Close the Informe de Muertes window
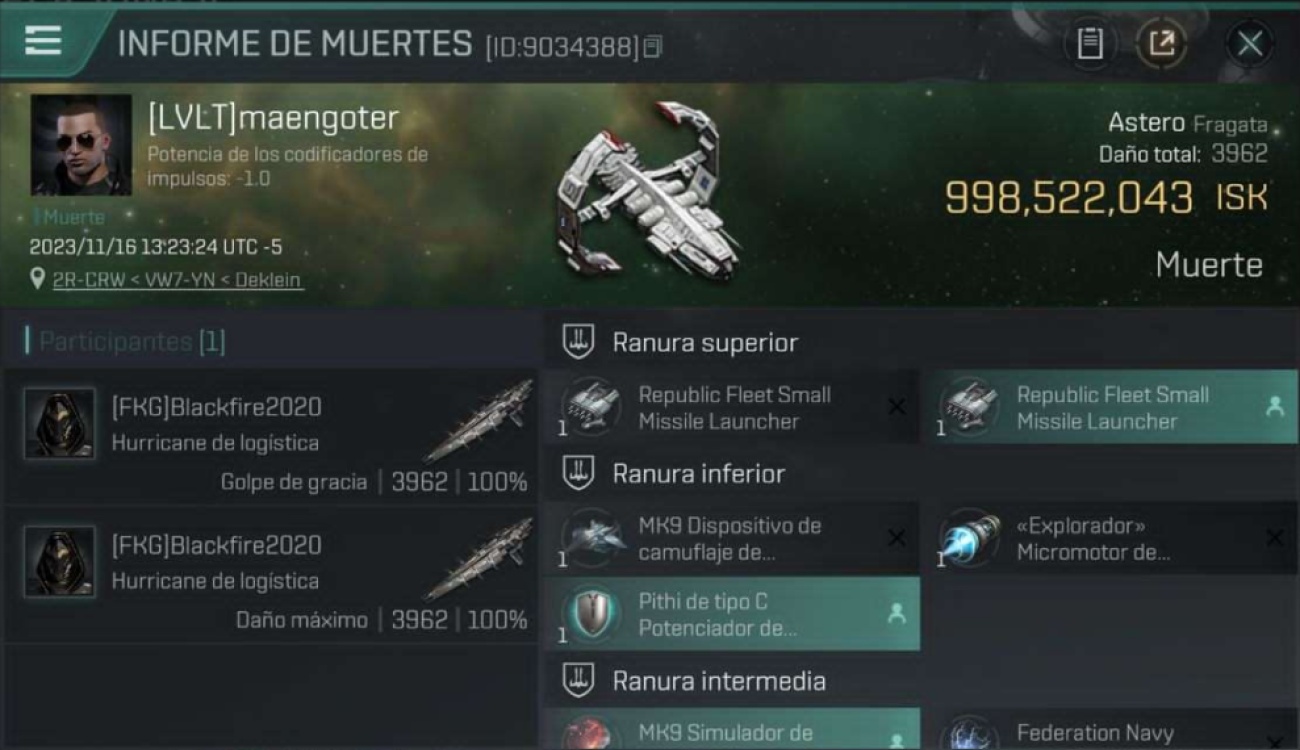 pos(1250,43)
